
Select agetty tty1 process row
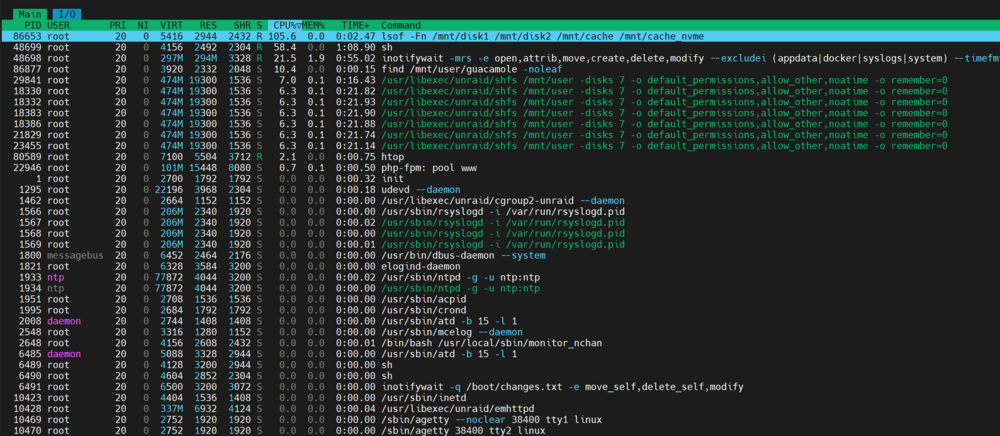[x=500, y=419]
